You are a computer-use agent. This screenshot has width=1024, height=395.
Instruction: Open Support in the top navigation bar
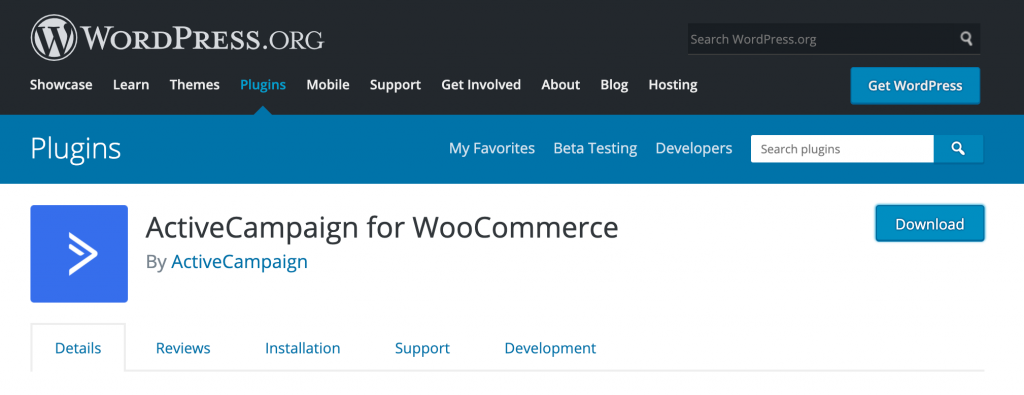tap(395, 85)
